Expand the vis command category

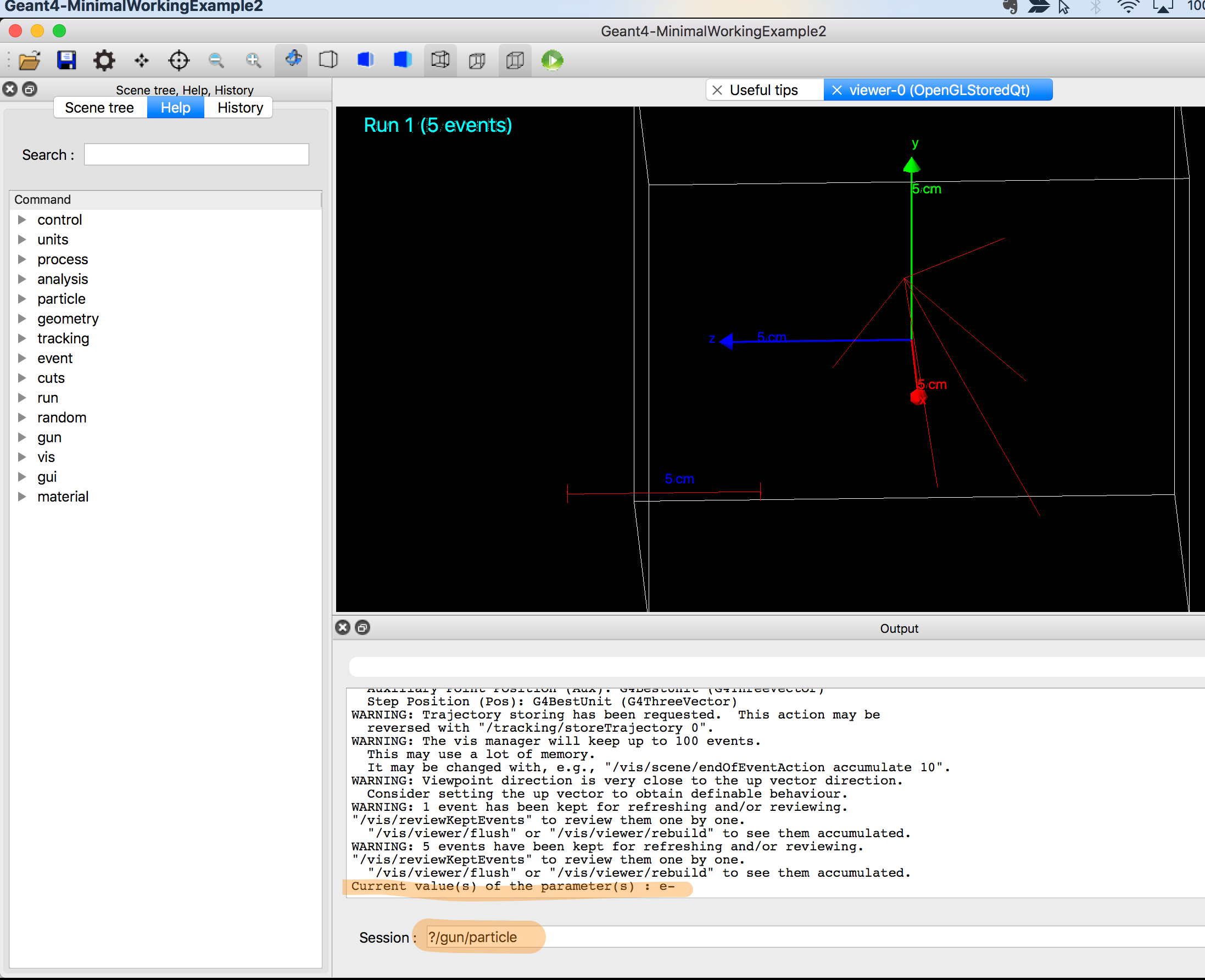tap(23, 456)
